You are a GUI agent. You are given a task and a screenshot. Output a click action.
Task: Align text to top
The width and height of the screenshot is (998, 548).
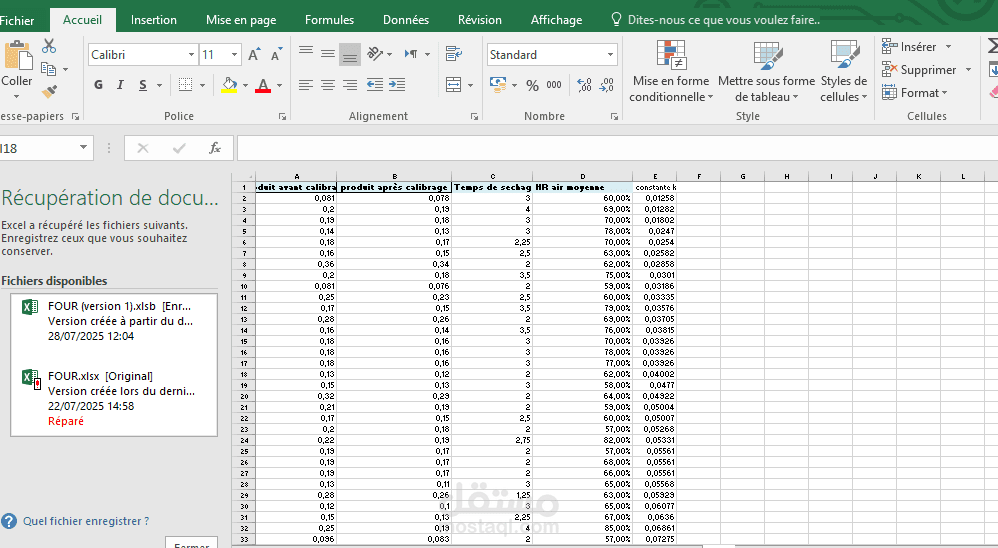pyautogui.click(x=306, y=53)
